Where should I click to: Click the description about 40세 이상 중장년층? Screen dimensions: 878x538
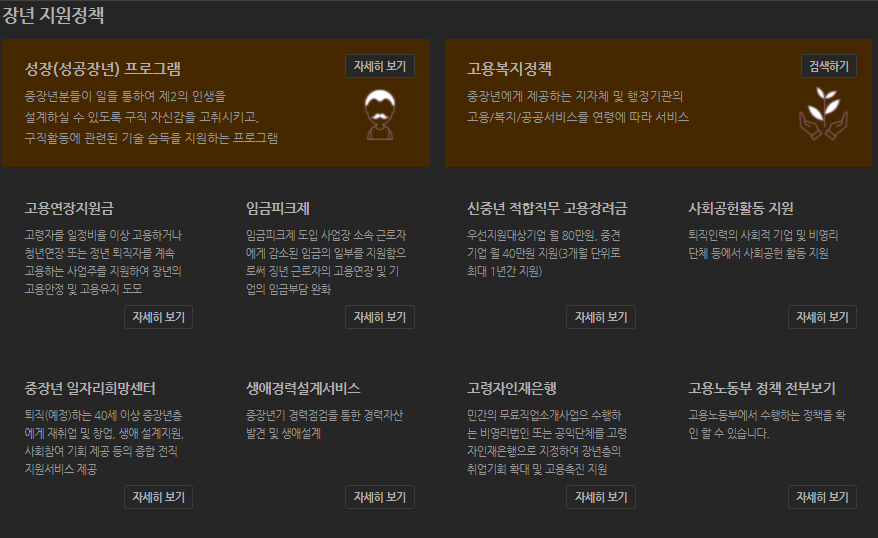pyautogui.click(x=104, y=442)
